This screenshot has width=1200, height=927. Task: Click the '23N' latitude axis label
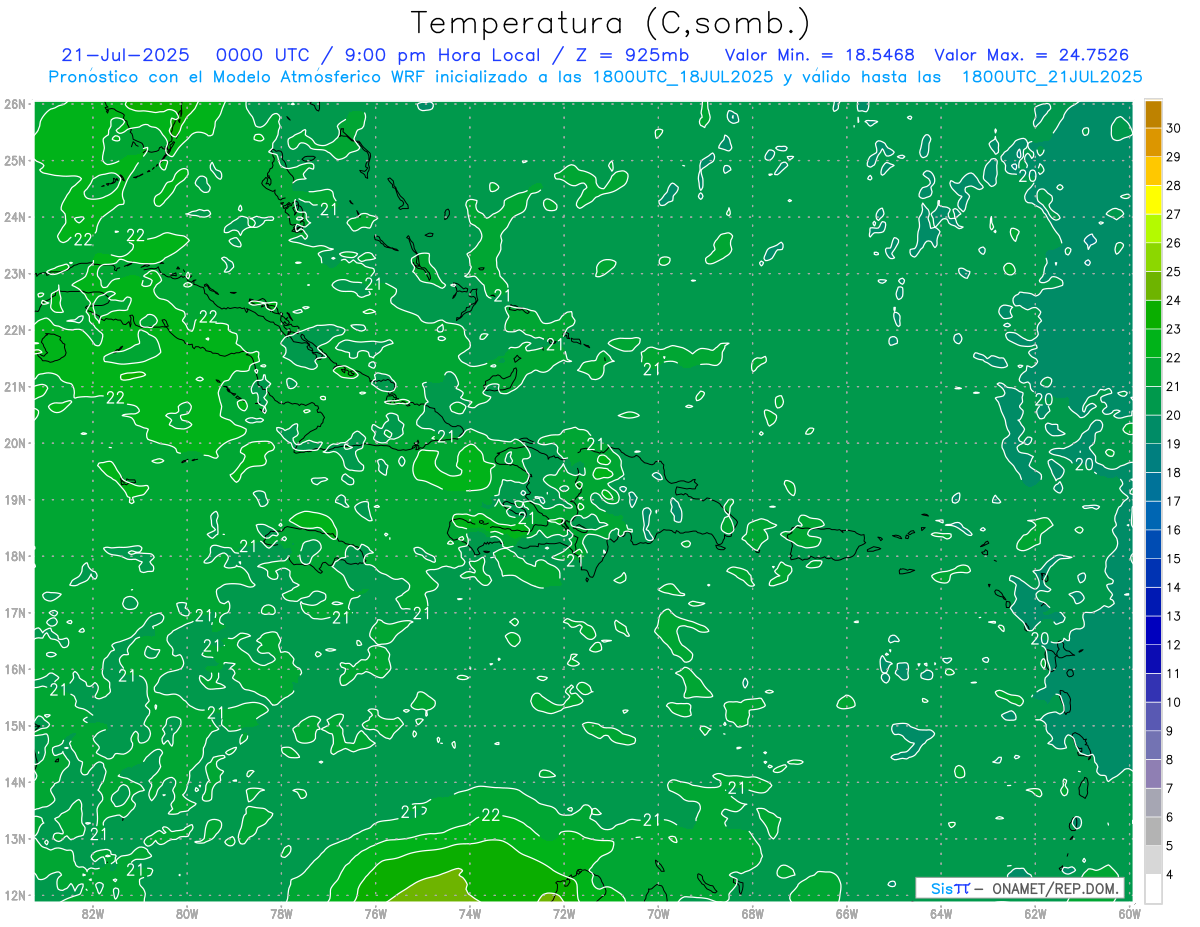pyautogui.click(x=14, y=273)
